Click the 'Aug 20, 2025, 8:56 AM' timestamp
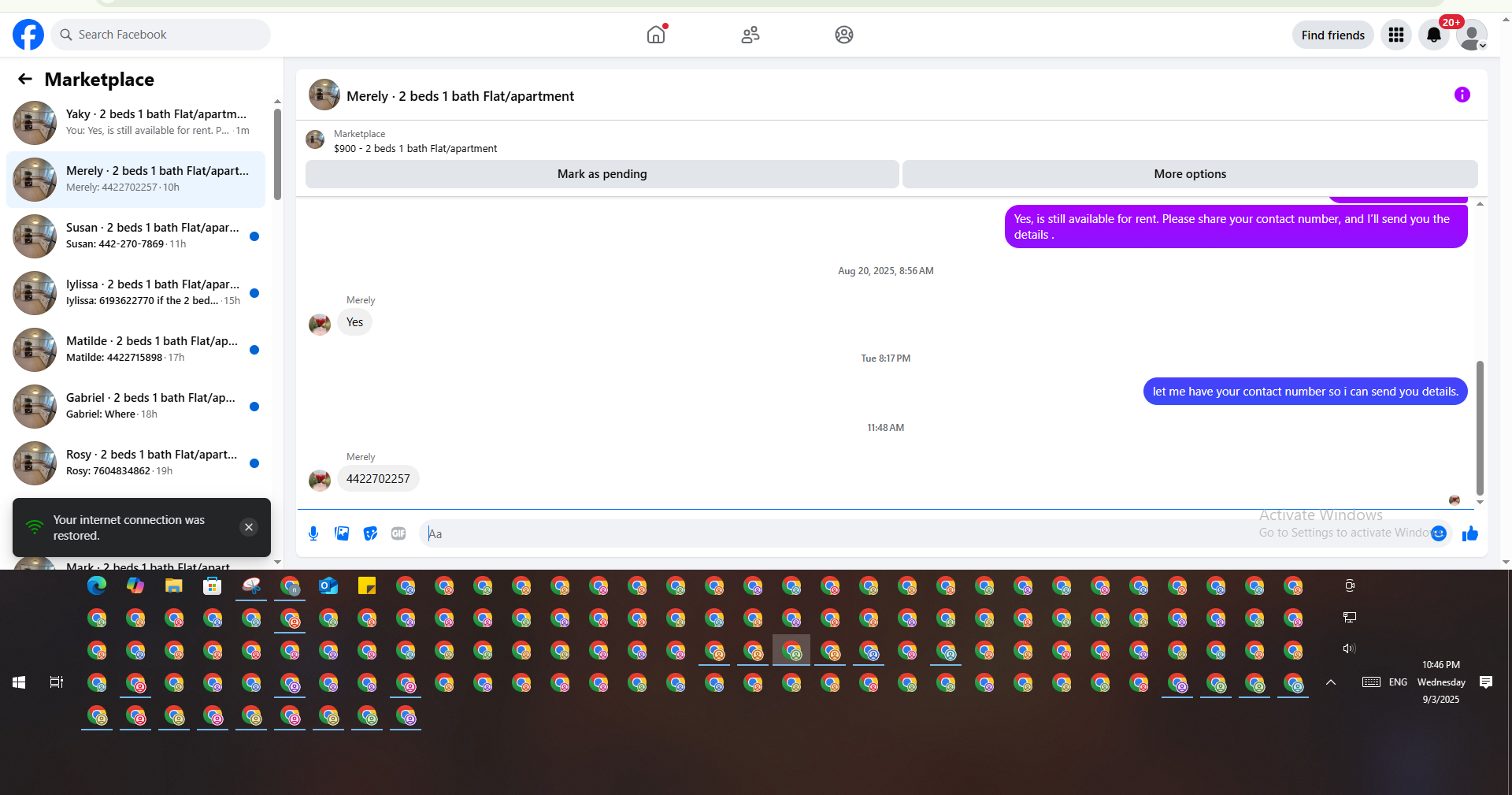1512x795 pixels. (x=885, y=271)
